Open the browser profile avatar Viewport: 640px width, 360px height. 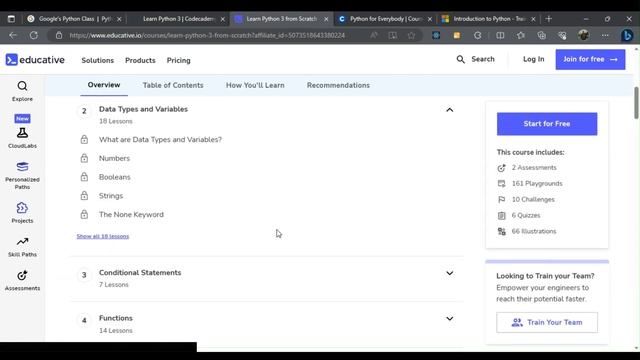click(x=584, y=36)
